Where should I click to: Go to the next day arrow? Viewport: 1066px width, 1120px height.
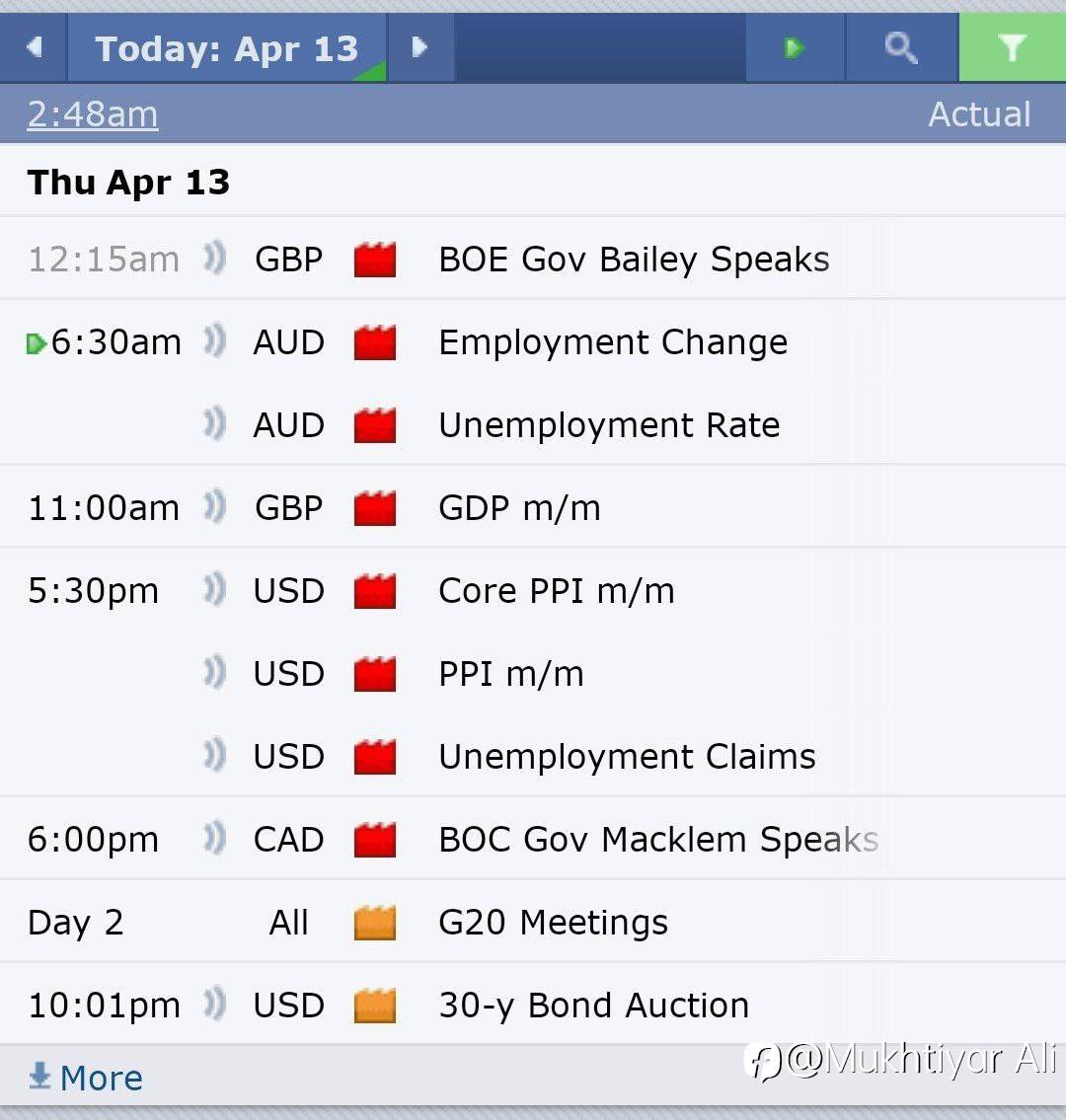pos(419,47)
